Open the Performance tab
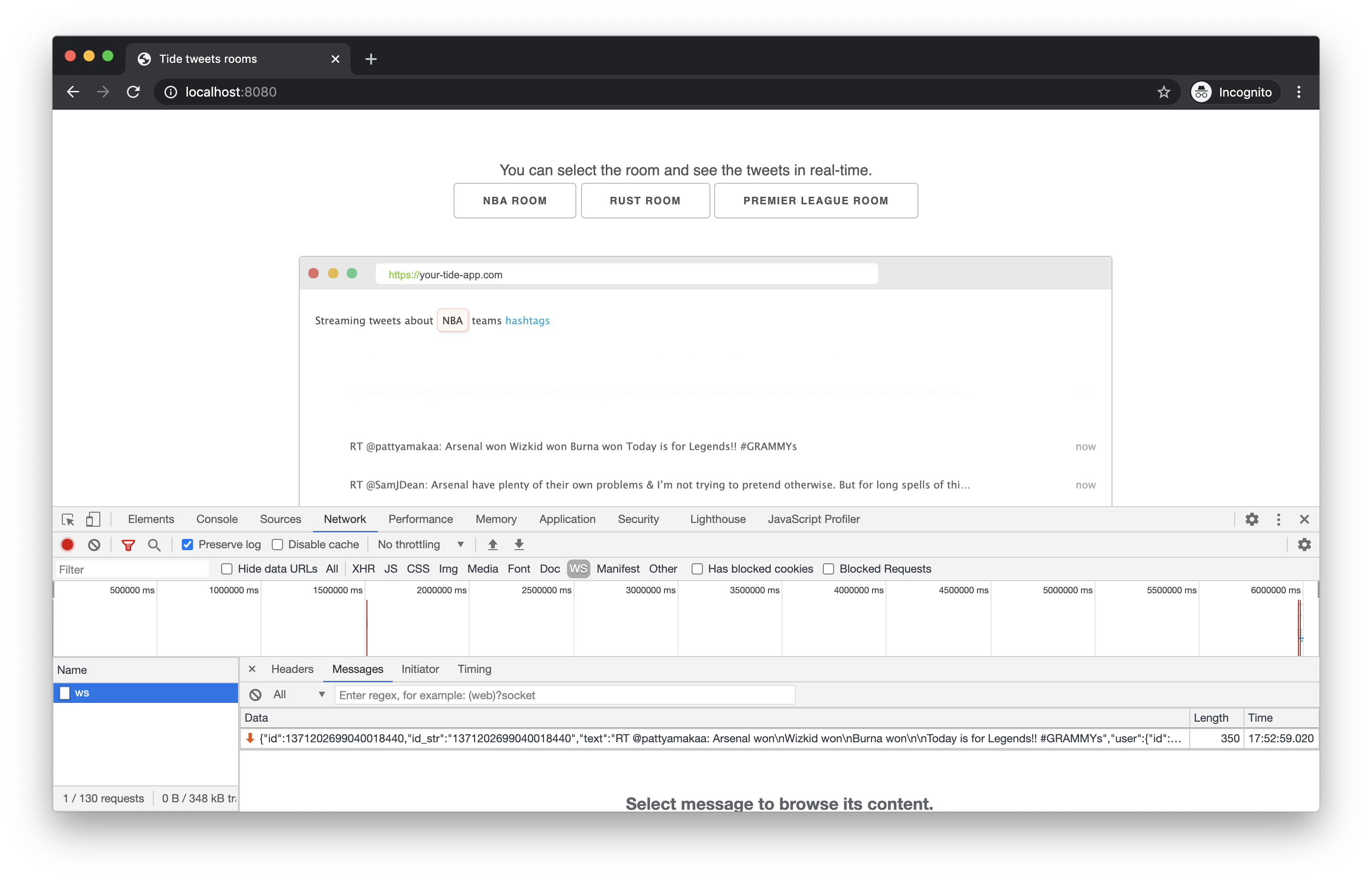 coord(420,519)
